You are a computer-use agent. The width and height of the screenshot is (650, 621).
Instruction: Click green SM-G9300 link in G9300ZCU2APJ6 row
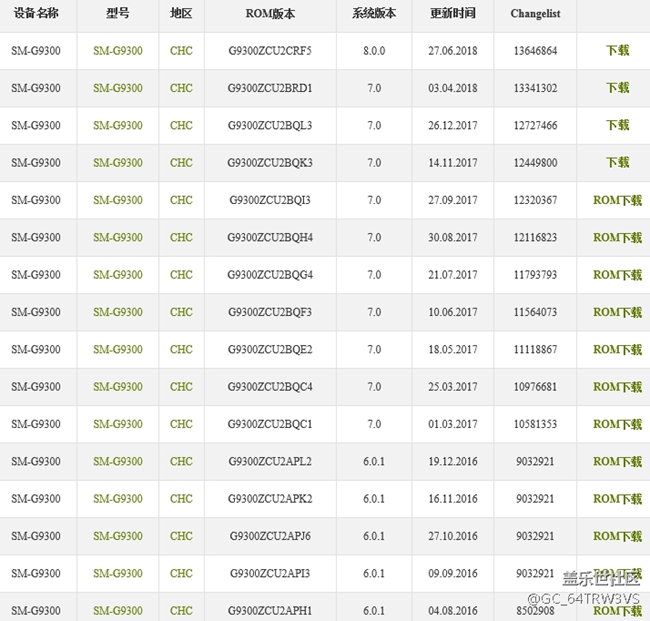click(117, 536)
